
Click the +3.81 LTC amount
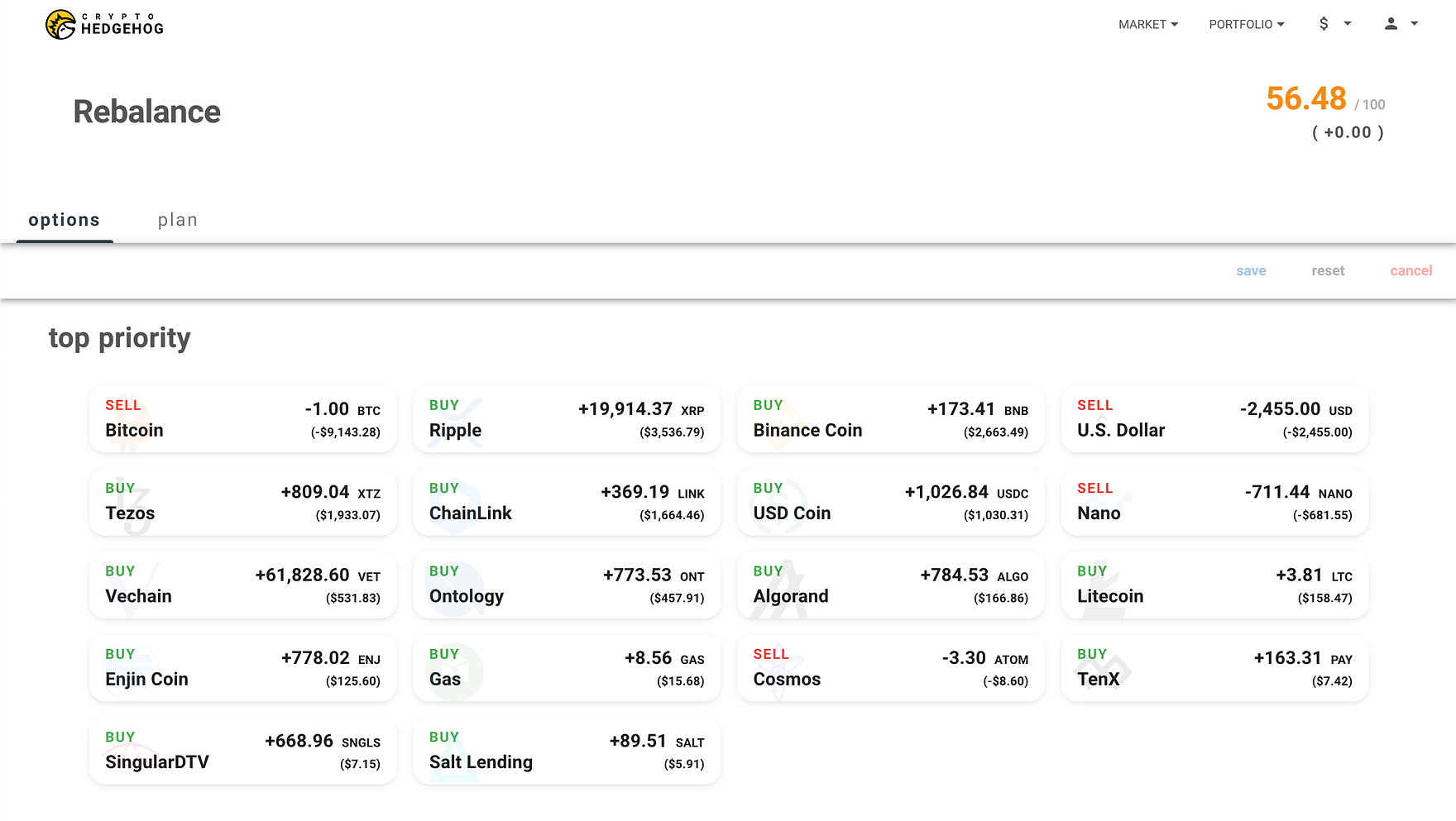pos(1315,575)
